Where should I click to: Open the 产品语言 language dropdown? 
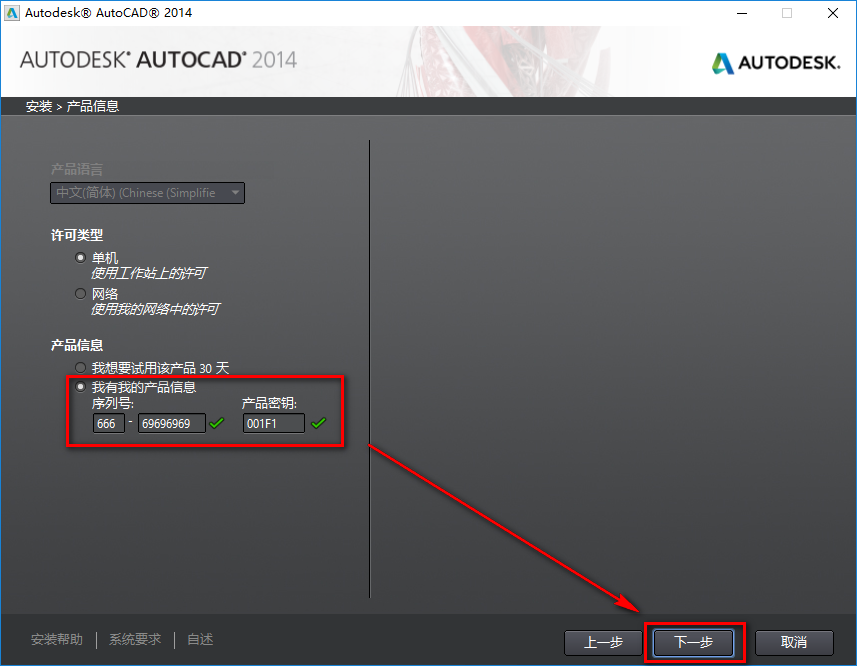point(147,193)
